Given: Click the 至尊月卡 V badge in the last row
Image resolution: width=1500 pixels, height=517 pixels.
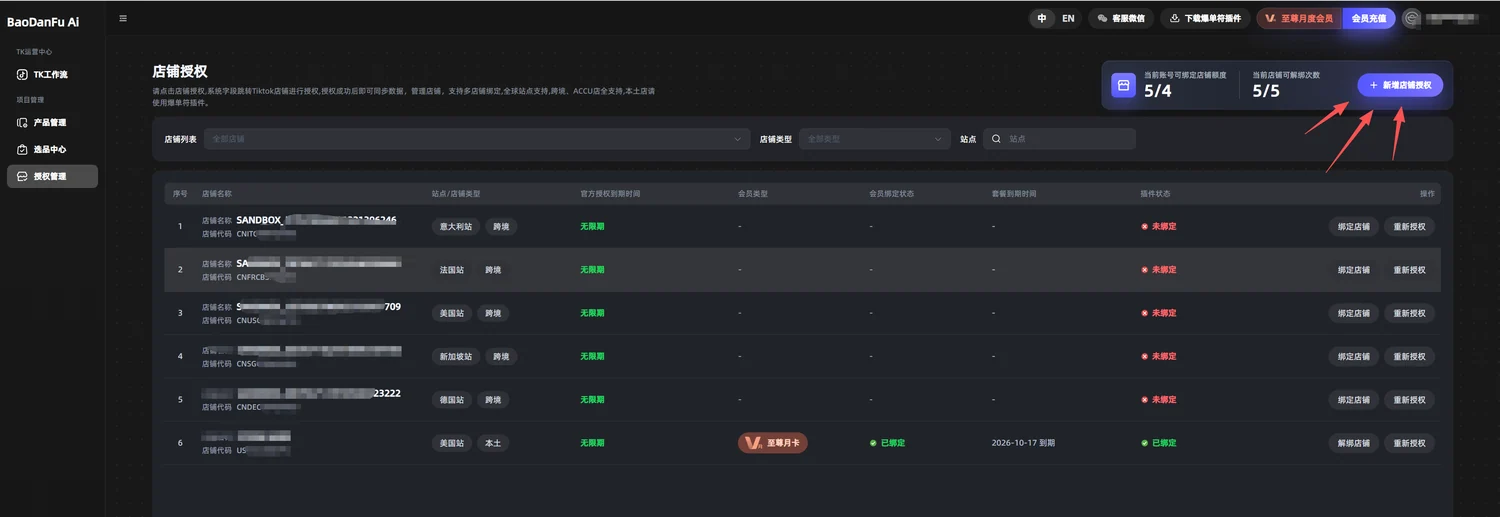Looking at the screenshot, I should pos(773,443).
